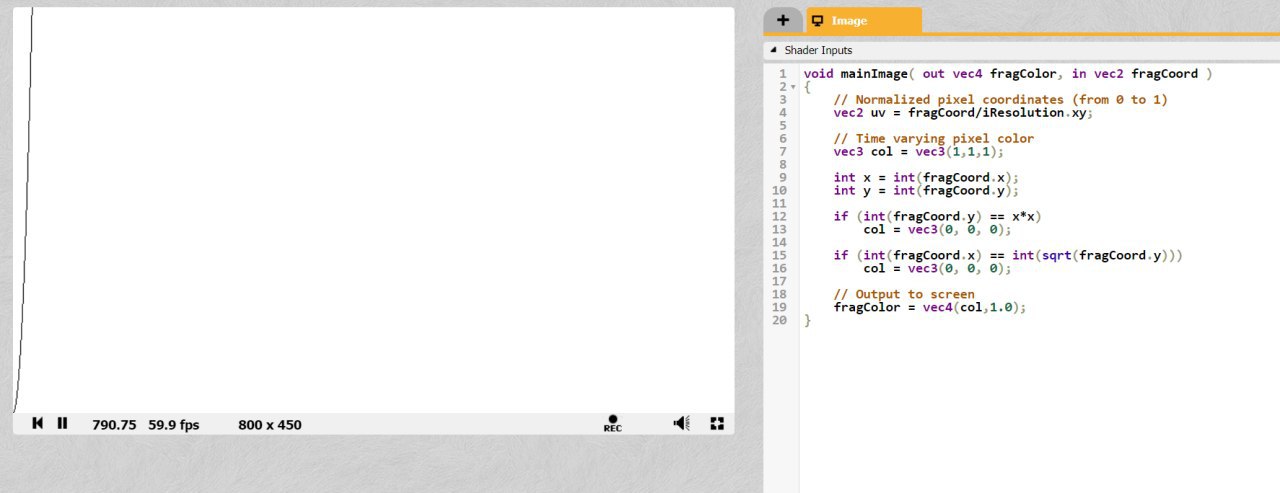
Task: Start recording with the REC button
Action: tap(612, 424)
